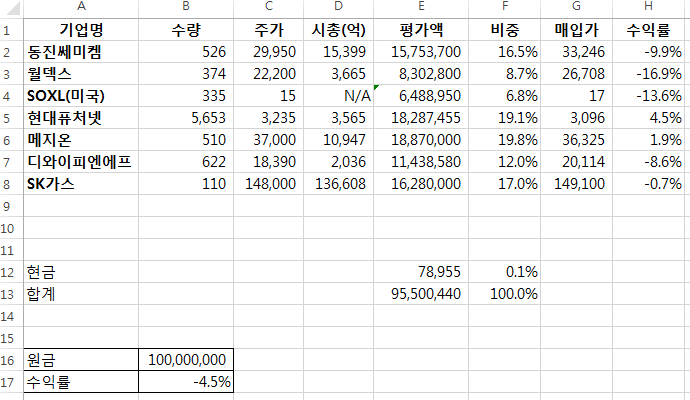Screen dimensions: 690x400
Task: Select the 현금 label cell
Action: [x=81, y=272]
